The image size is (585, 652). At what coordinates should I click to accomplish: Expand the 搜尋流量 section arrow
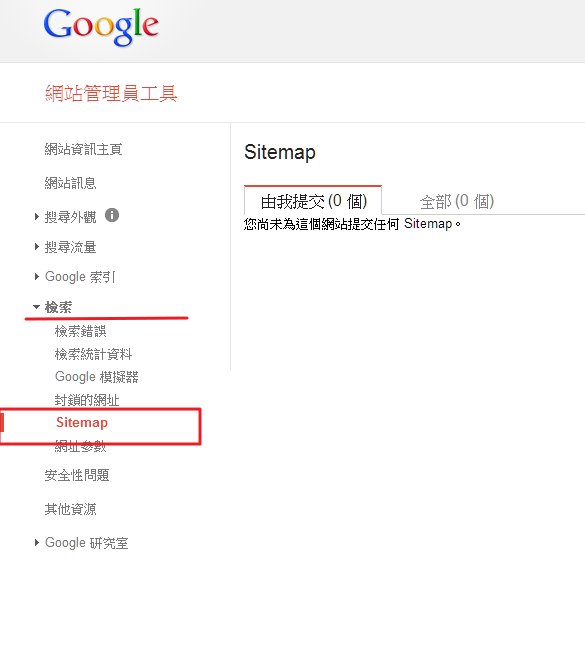[37, 247]
